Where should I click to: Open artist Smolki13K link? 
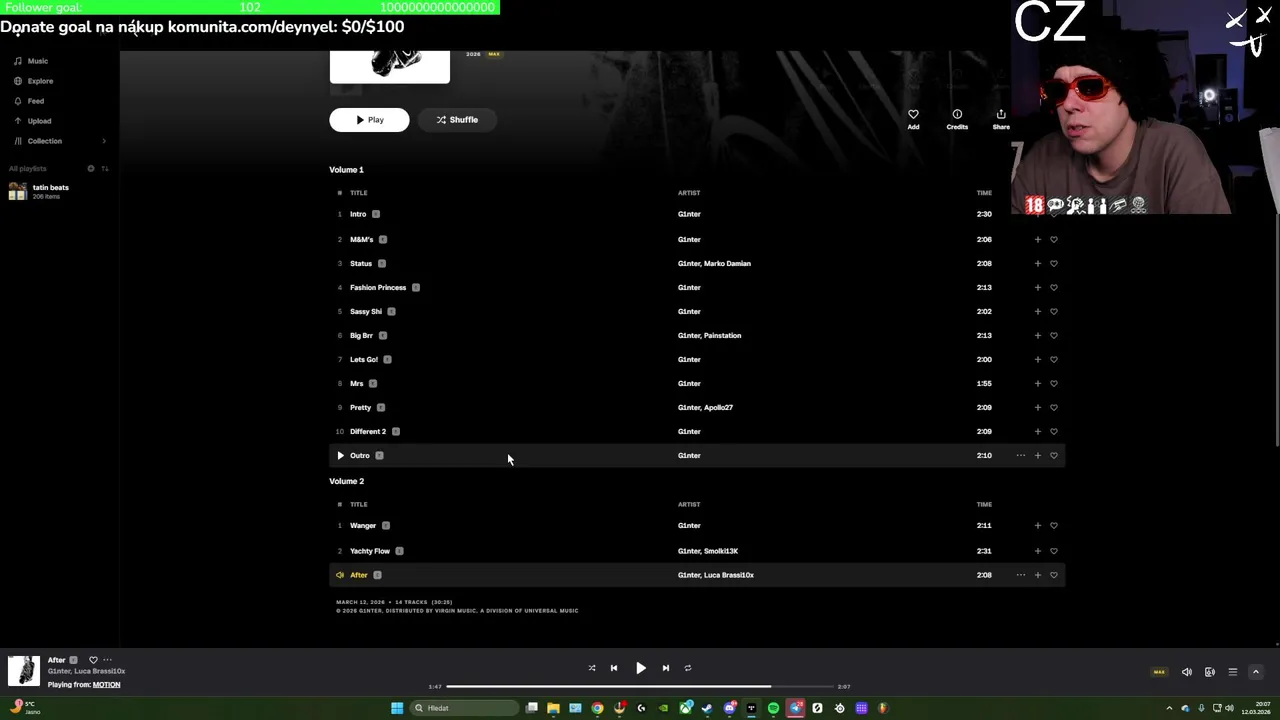(721, 551)
